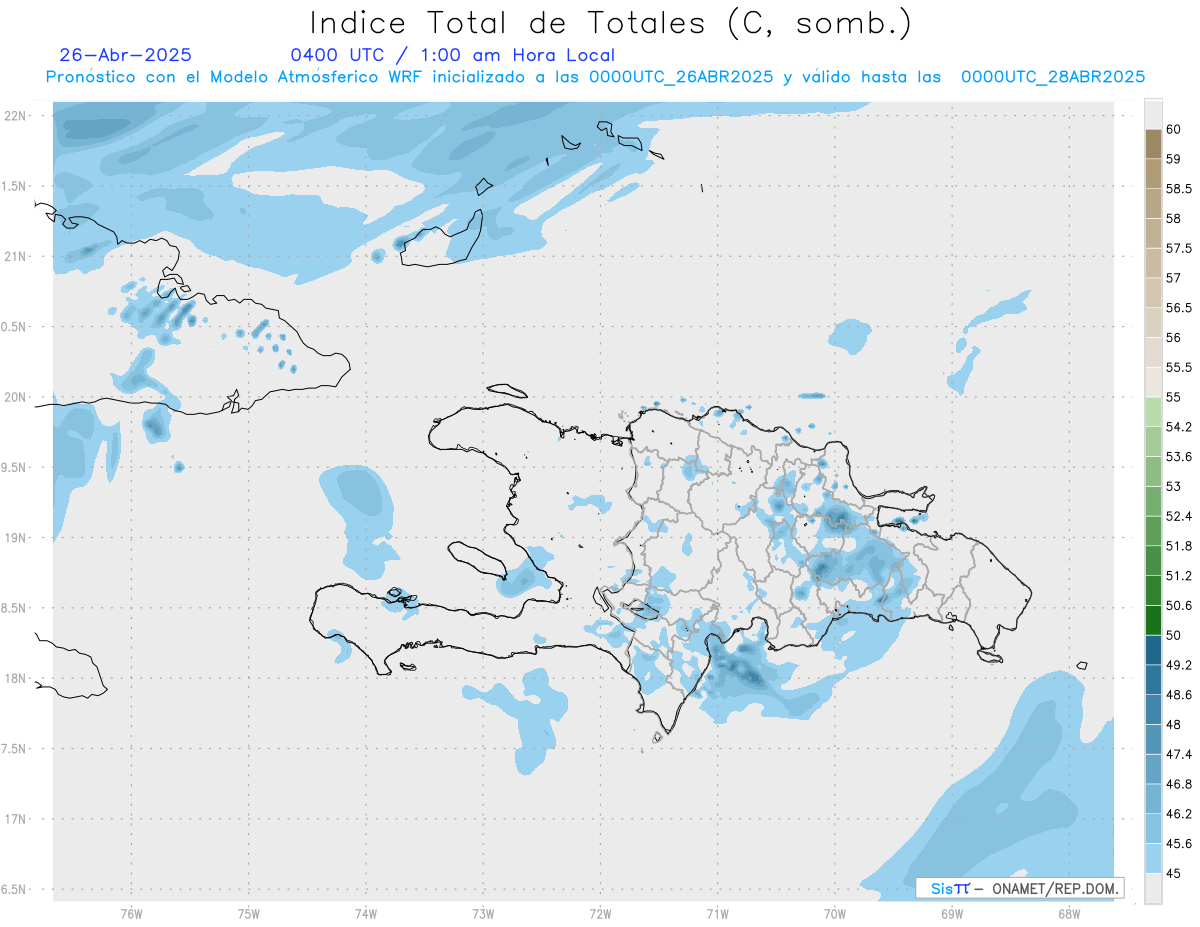
Task: Click the time label '0400 UTC / 1:00 am Hora Local'
Action: (453, 55)
